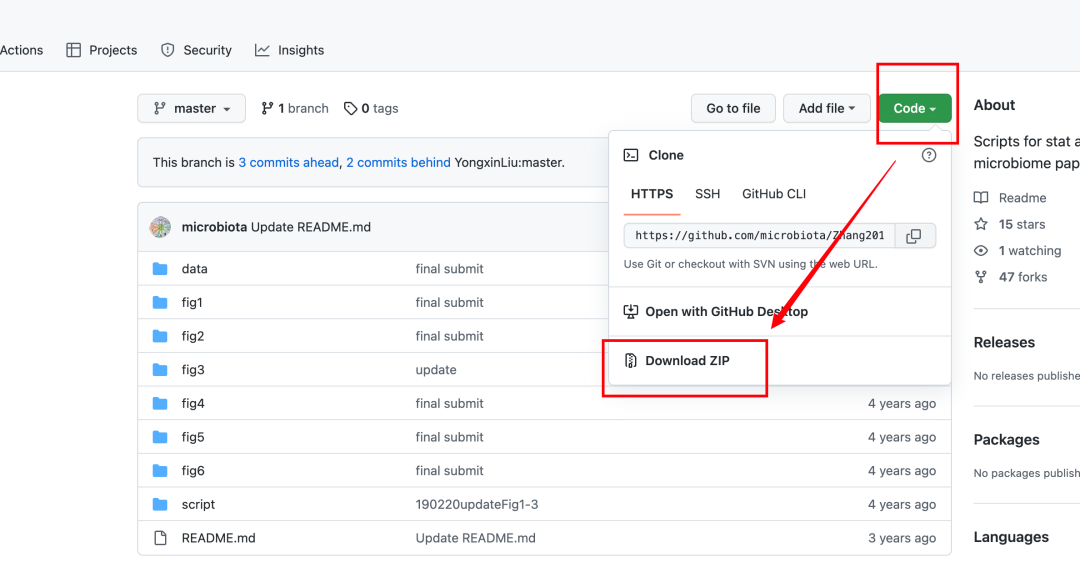The height and width of the screenshot is (562, 1080).
Task: Click the star icon beside 15 stars
Action: (x=981, y=224)
